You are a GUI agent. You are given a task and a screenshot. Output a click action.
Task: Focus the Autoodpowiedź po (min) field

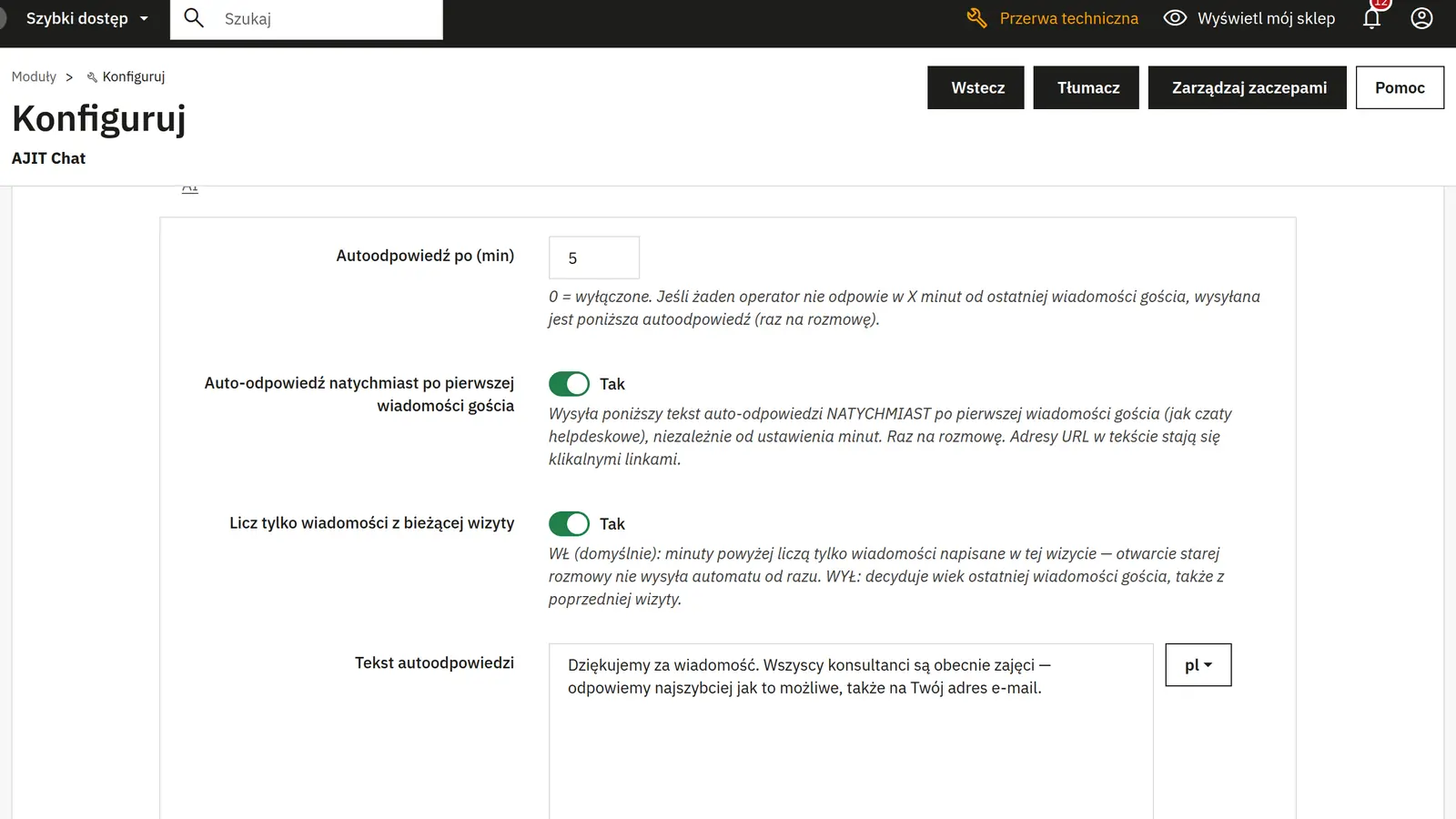[x=594, y=258]
